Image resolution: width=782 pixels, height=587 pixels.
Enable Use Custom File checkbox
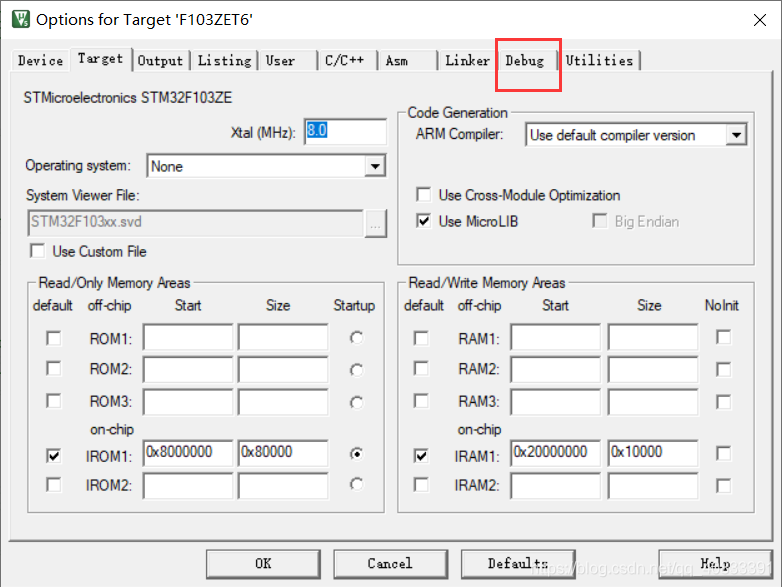[x=37, y=251]
